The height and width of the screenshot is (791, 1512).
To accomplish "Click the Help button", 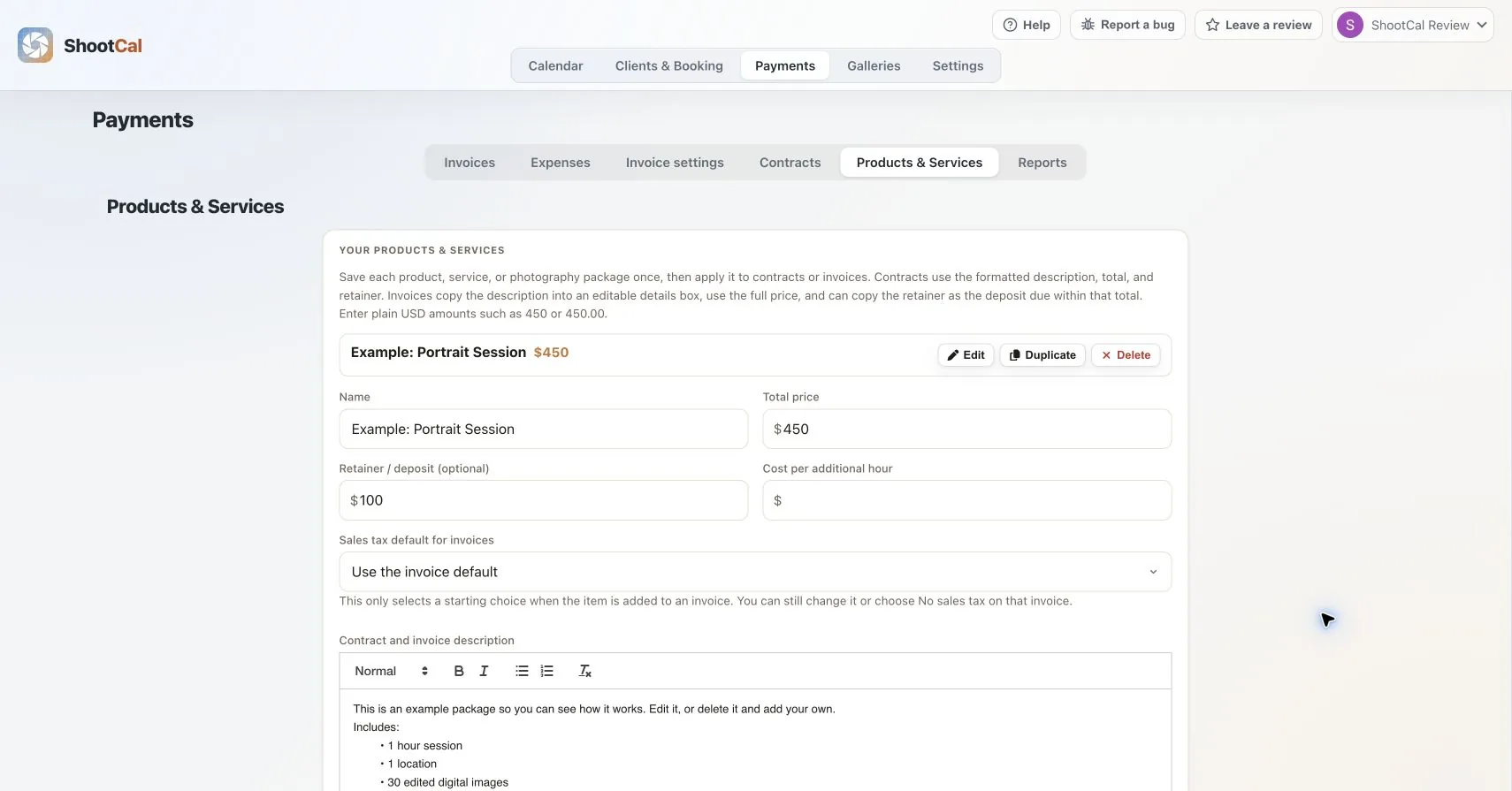I will click(1027, 25).
